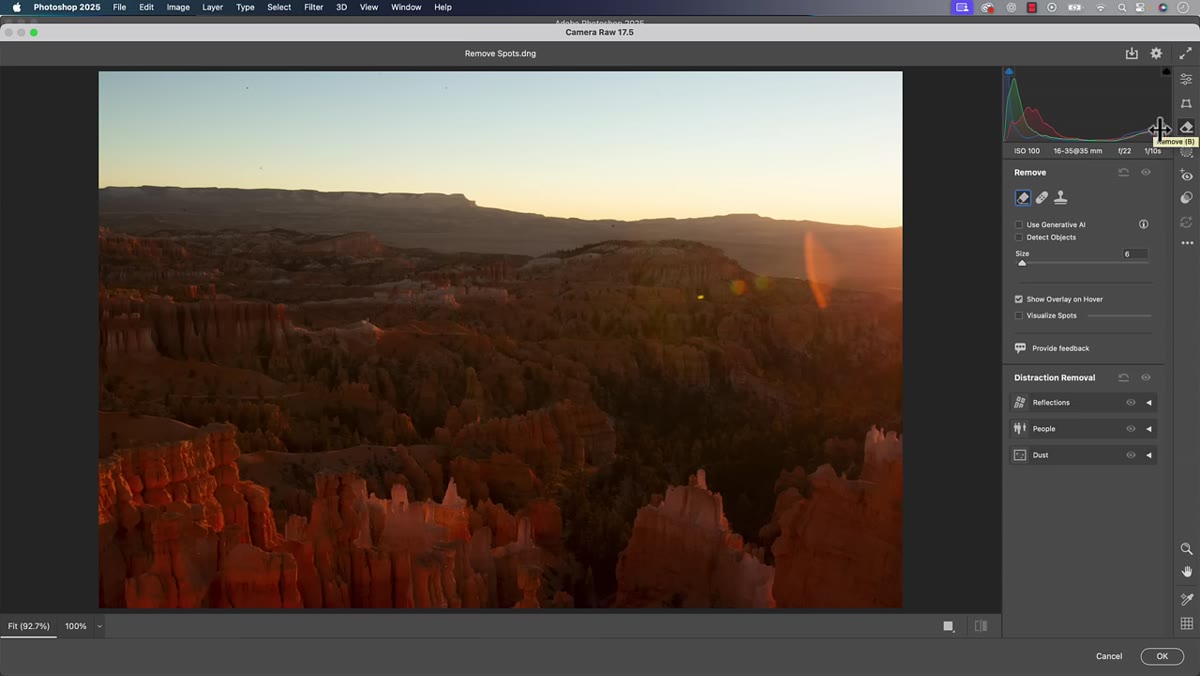
Task: Set zoom to Fit (92.7%)
Action: [29, 626]
